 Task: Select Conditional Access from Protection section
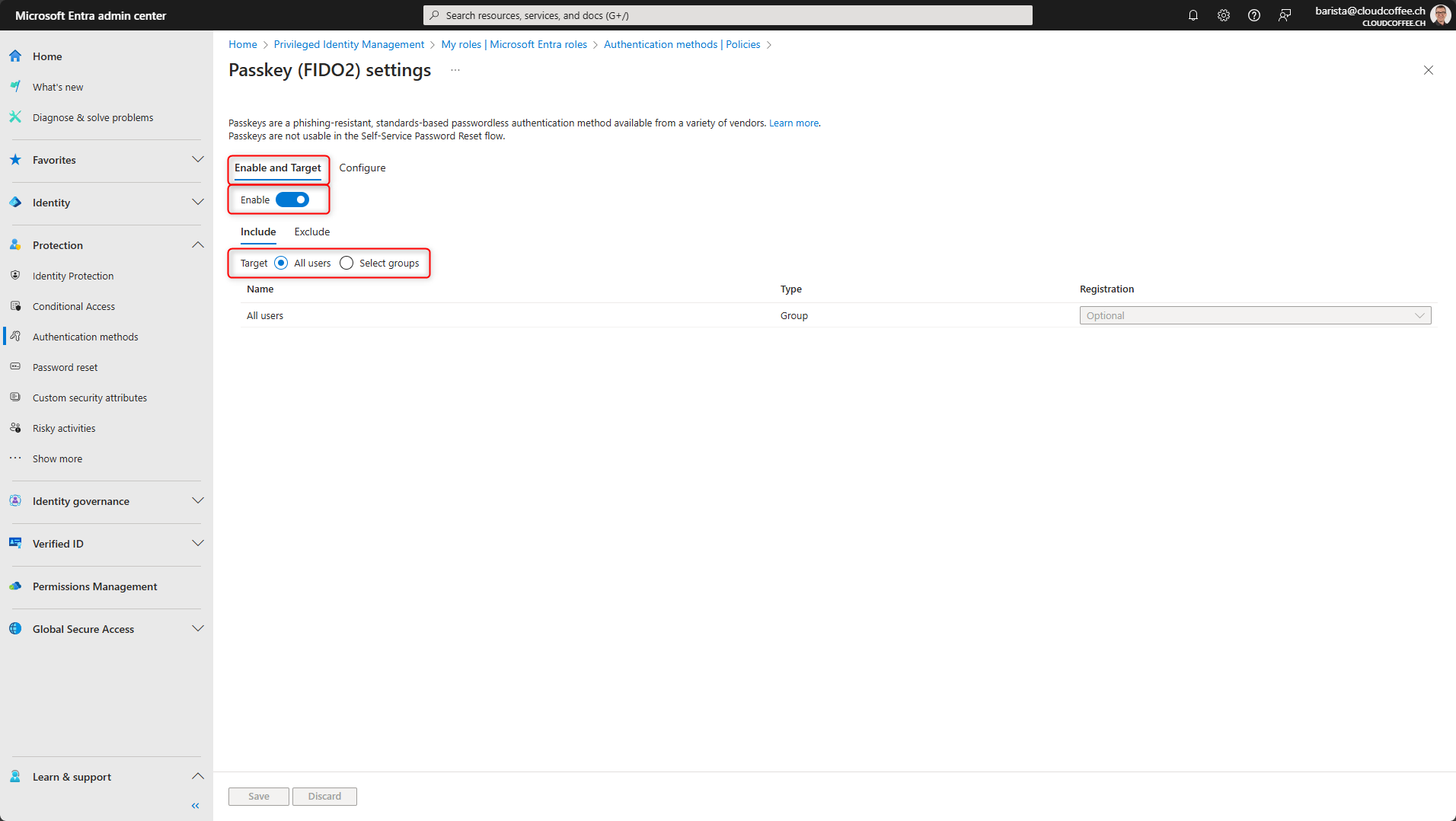pyautogui.click(x=73, y=305)
